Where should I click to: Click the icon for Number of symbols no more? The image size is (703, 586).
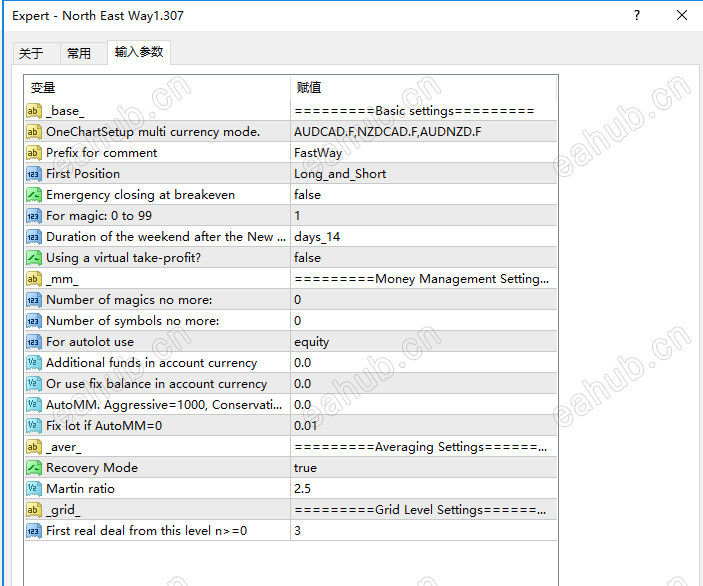(34, 321)
